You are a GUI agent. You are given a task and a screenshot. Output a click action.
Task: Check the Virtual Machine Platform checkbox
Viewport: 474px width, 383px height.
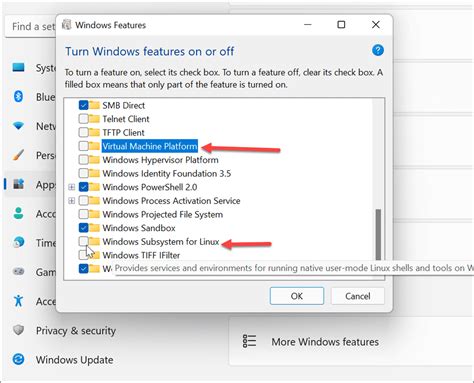point(83,146)
